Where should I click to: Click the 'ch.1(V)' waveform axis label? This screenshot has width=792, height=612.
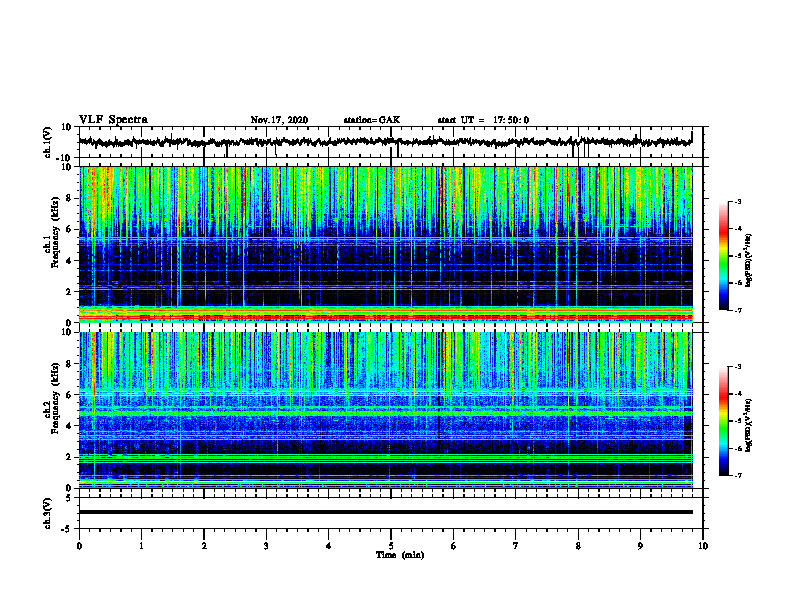pos(48,142)
